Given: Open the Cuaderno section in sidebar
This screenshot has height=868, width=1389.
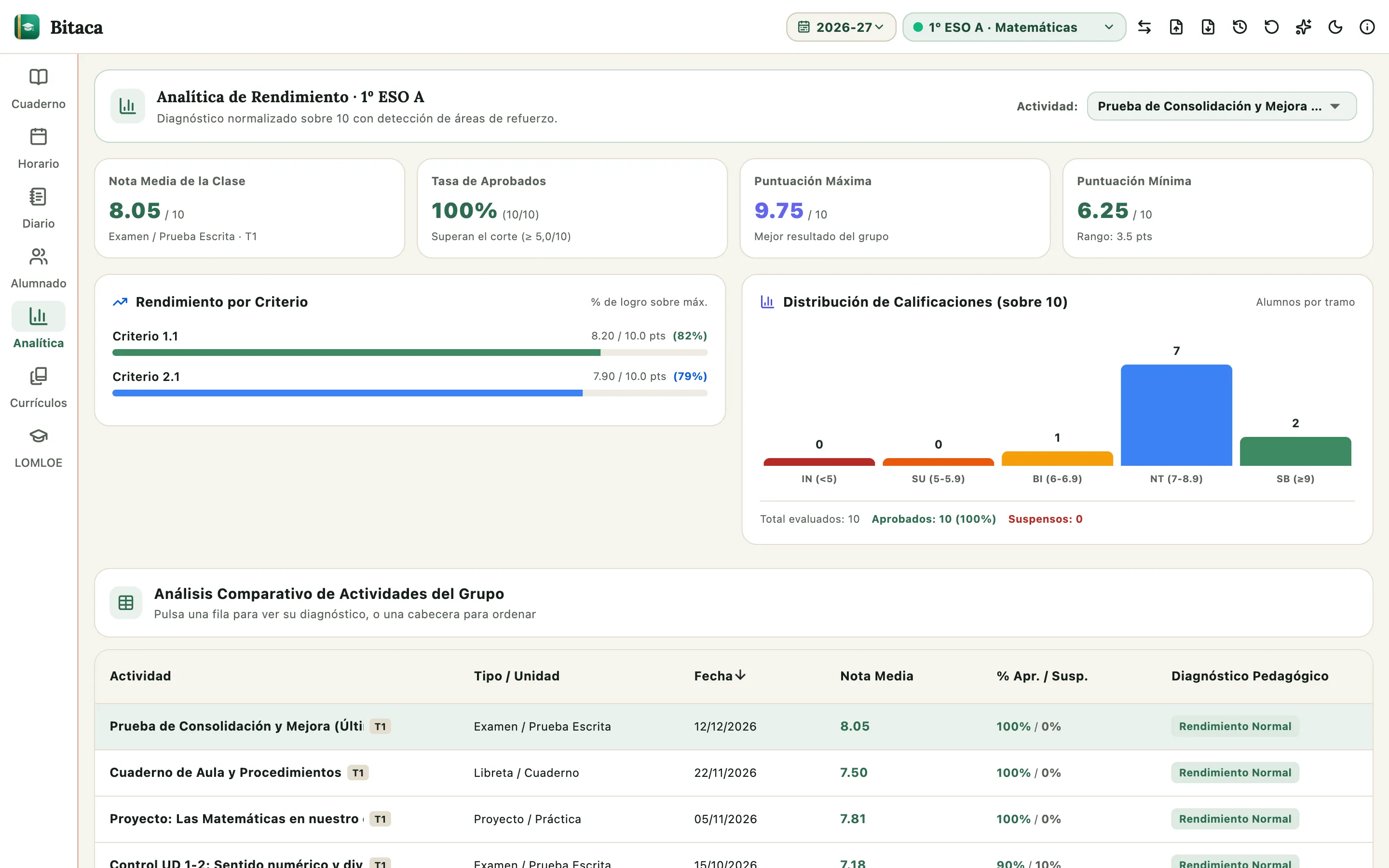Looking at the screenshot, I should [39, 89].
